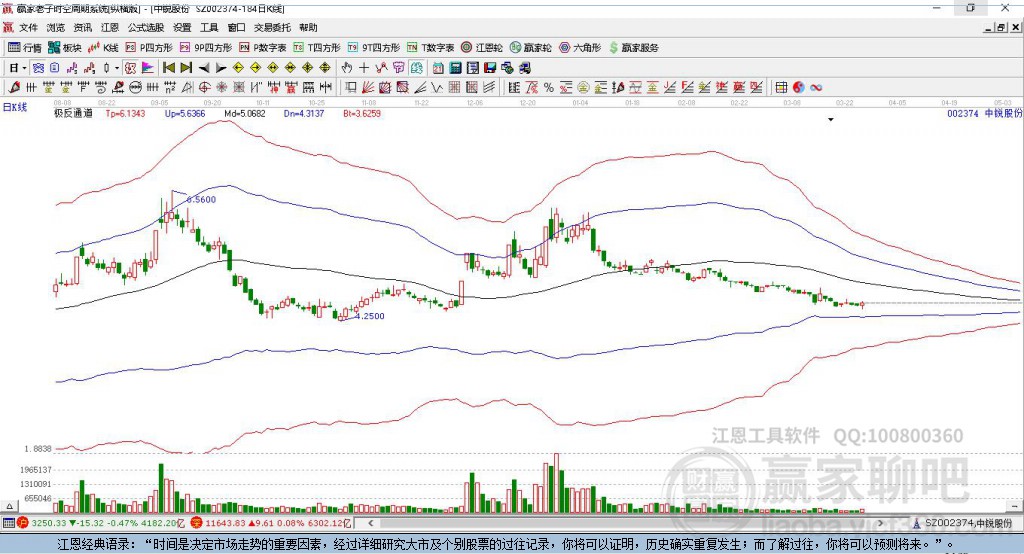Launch the 赢家轮 wheel tool
Viewport: 1024px width, 554px height.
coord(531,48)
